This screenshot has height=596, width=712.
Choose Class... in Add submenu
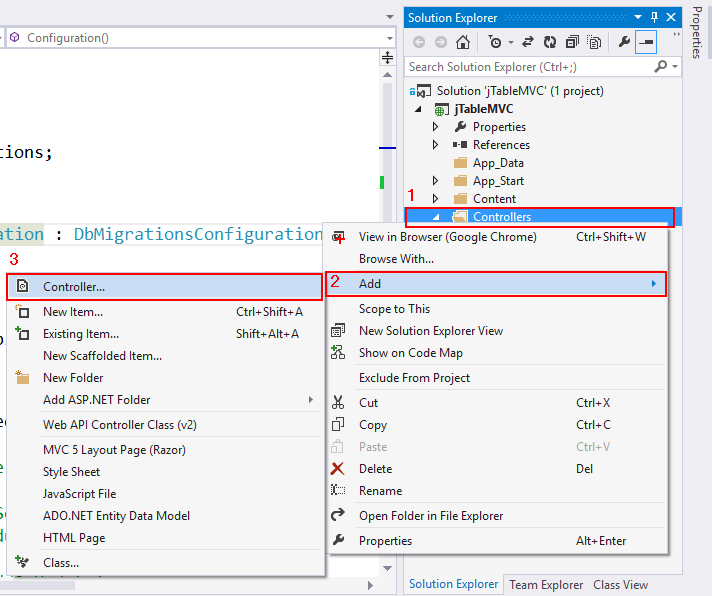[x=164, y=563]
